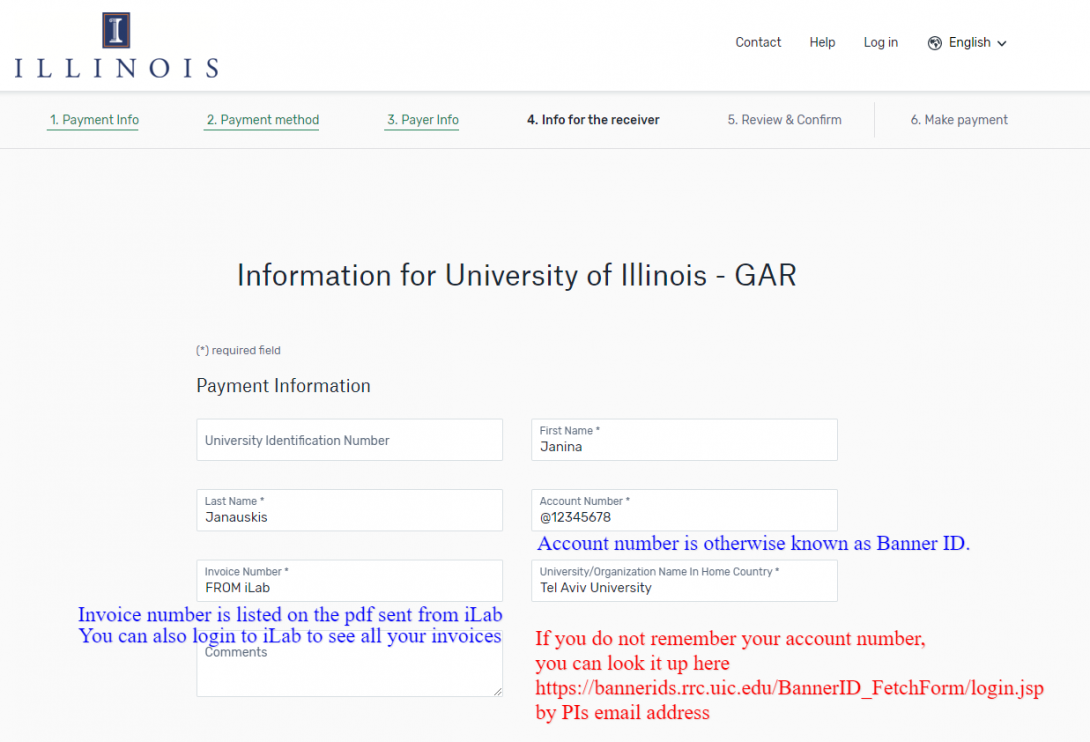
Task: Click the Invoice Number field
Action: click(x=350, y=581)
